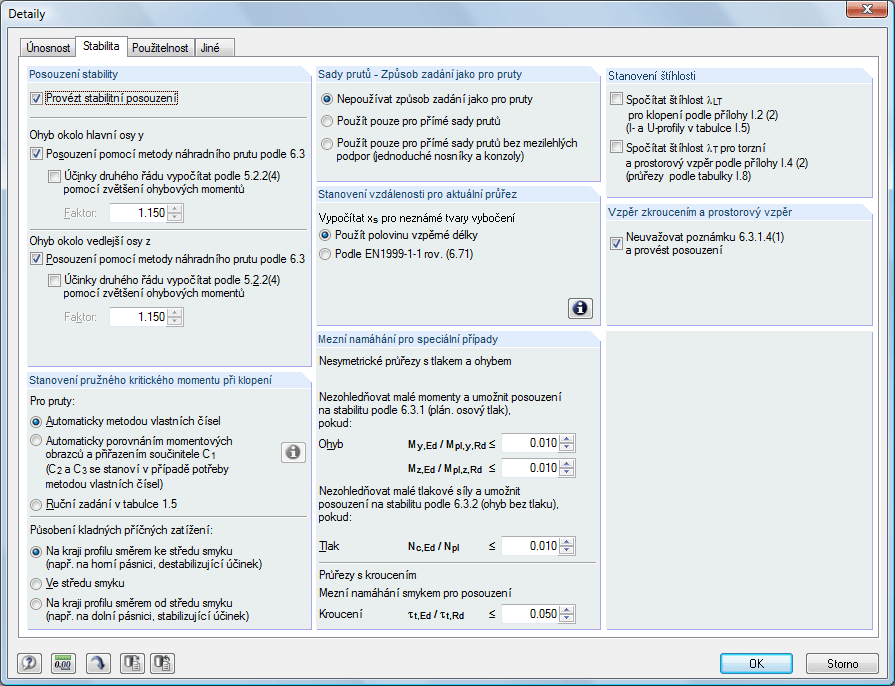Click the Kroucení 0.050 value field

[x=530, y=614]
